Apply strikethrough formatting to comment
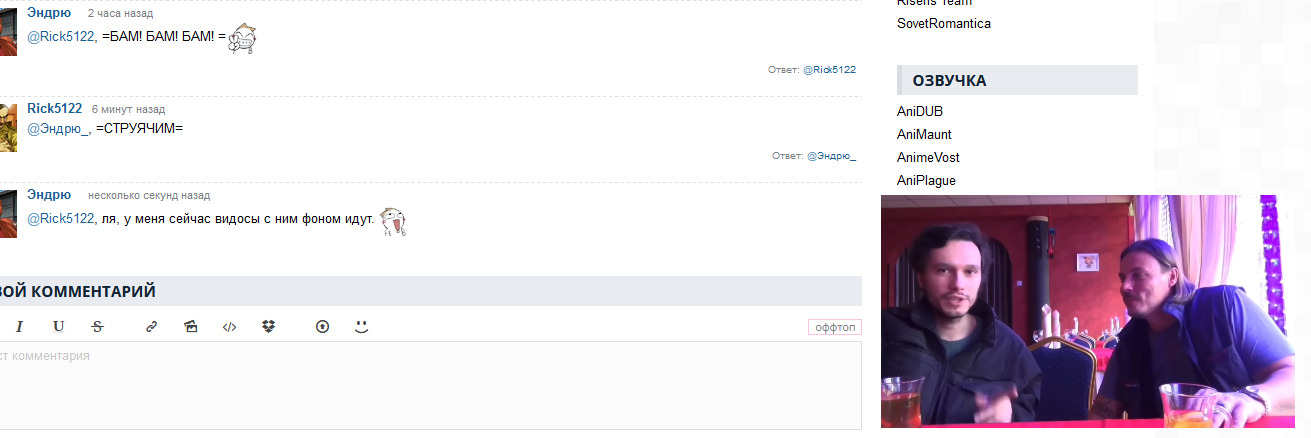The width and height of the screenshot is (1311, 438). click(x=97, y=326)
